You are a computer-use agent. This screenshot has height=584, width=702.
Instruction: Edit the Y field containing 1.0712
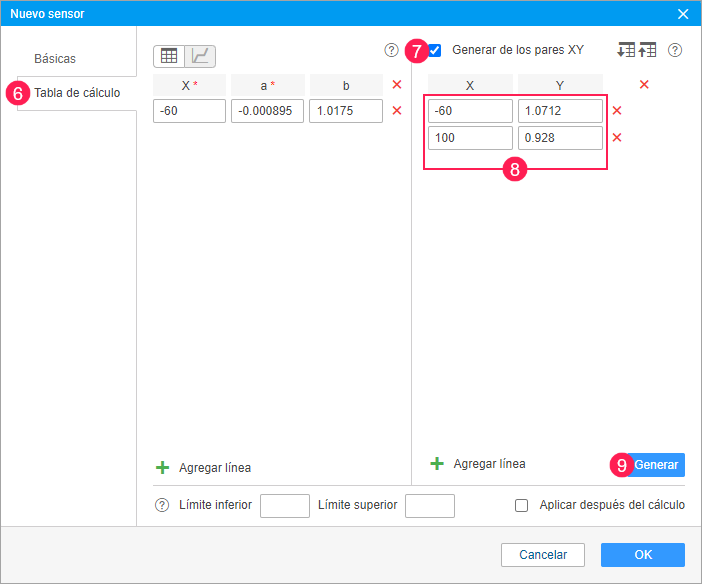click(560, 111)
